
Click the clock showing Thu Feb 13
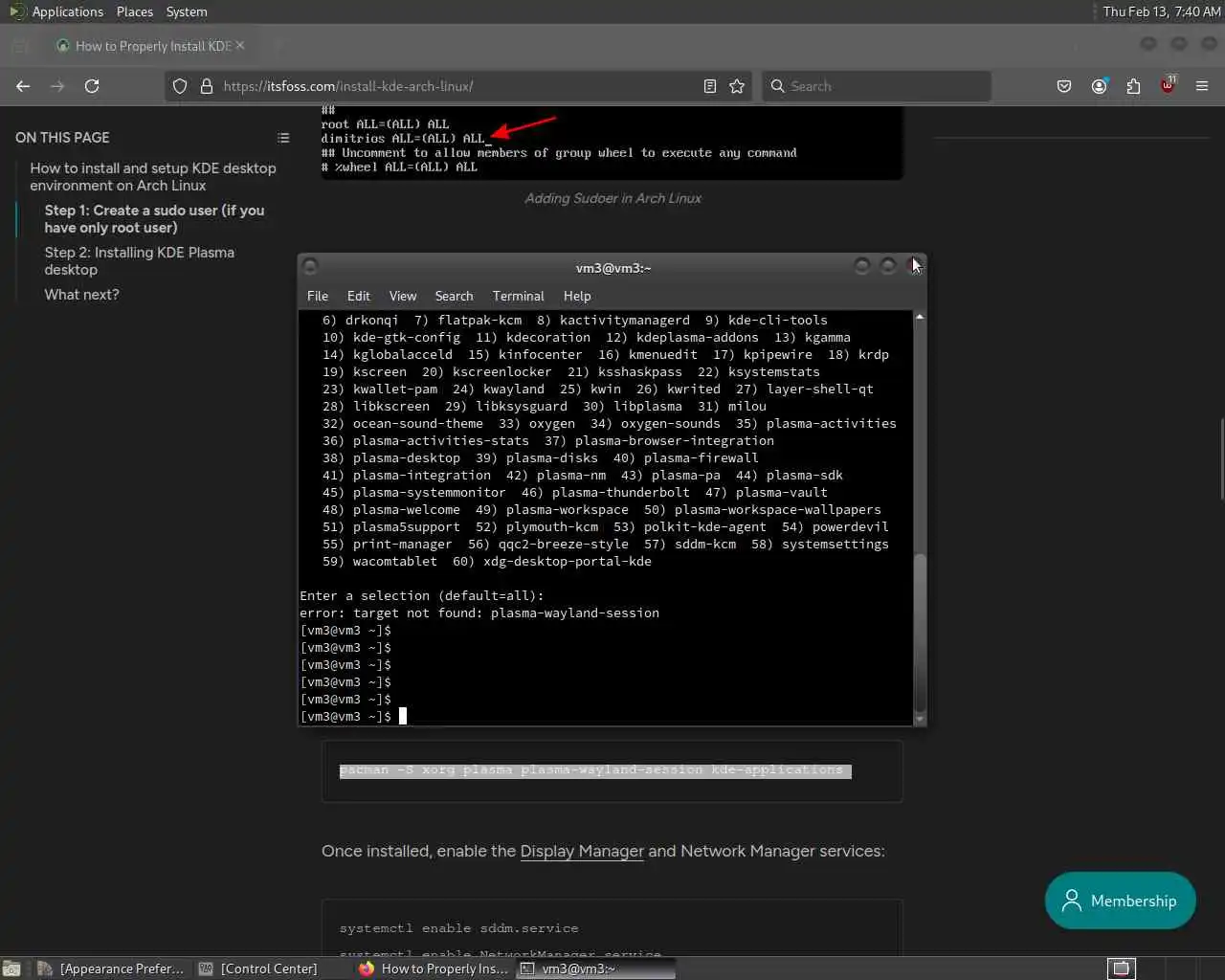[x=1162, y=11]
